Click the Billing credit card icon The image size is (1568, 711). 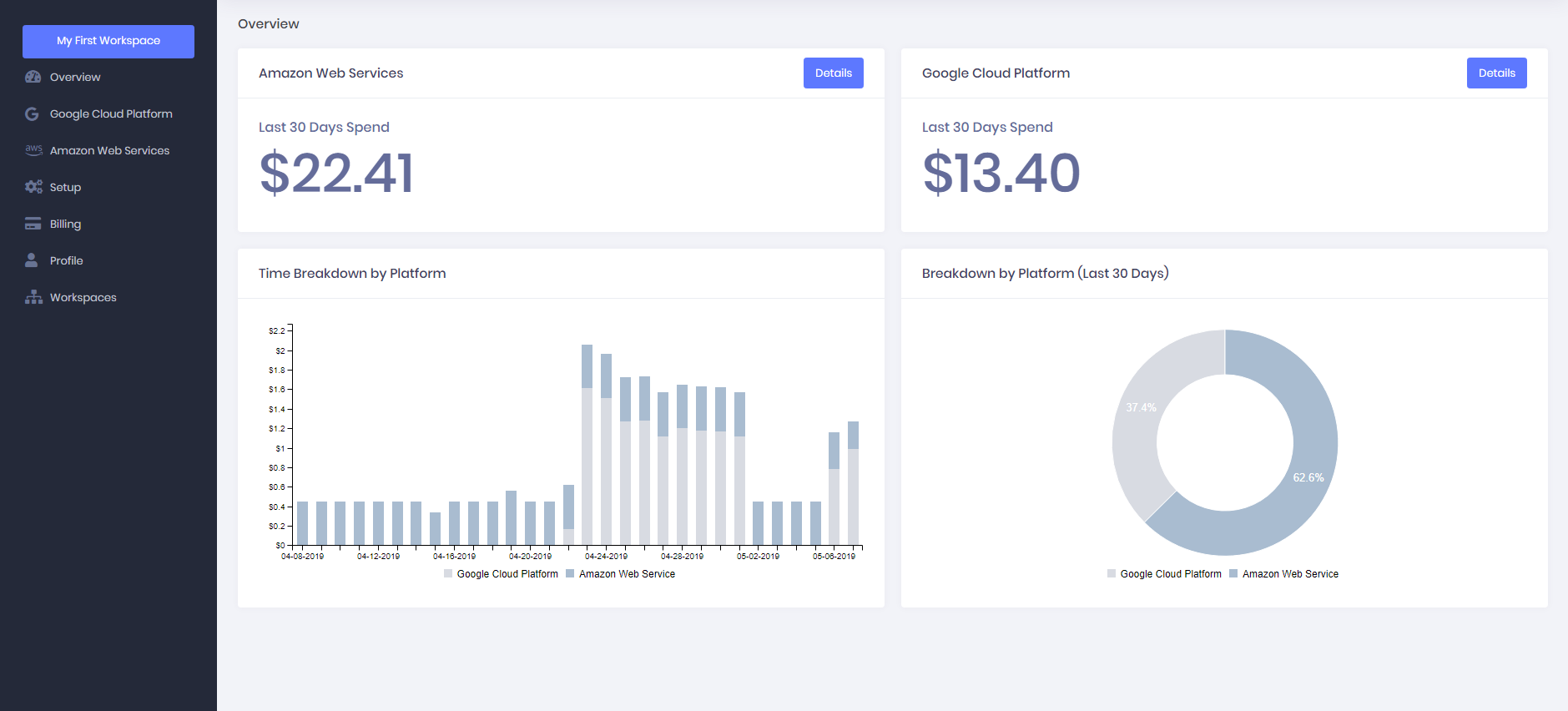[33, 224]
